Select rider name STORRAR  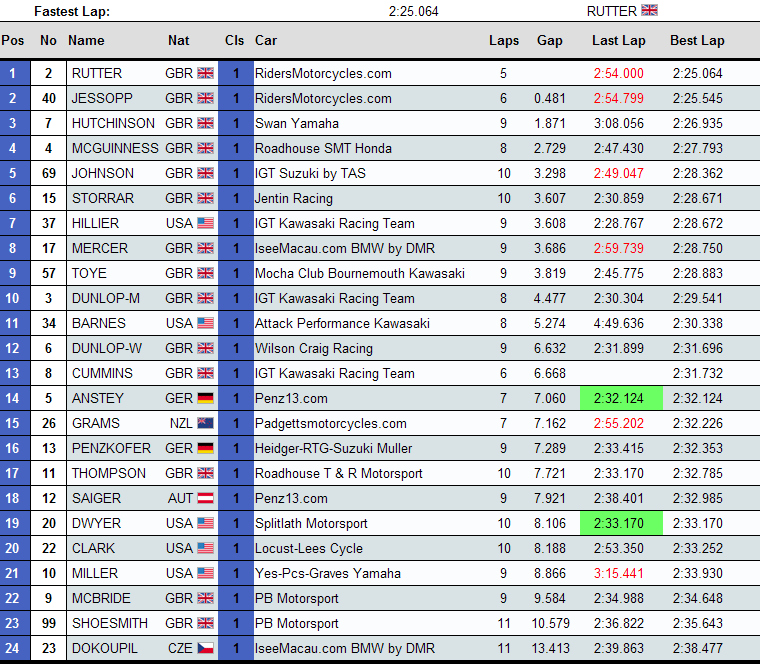tap(103, 198)
